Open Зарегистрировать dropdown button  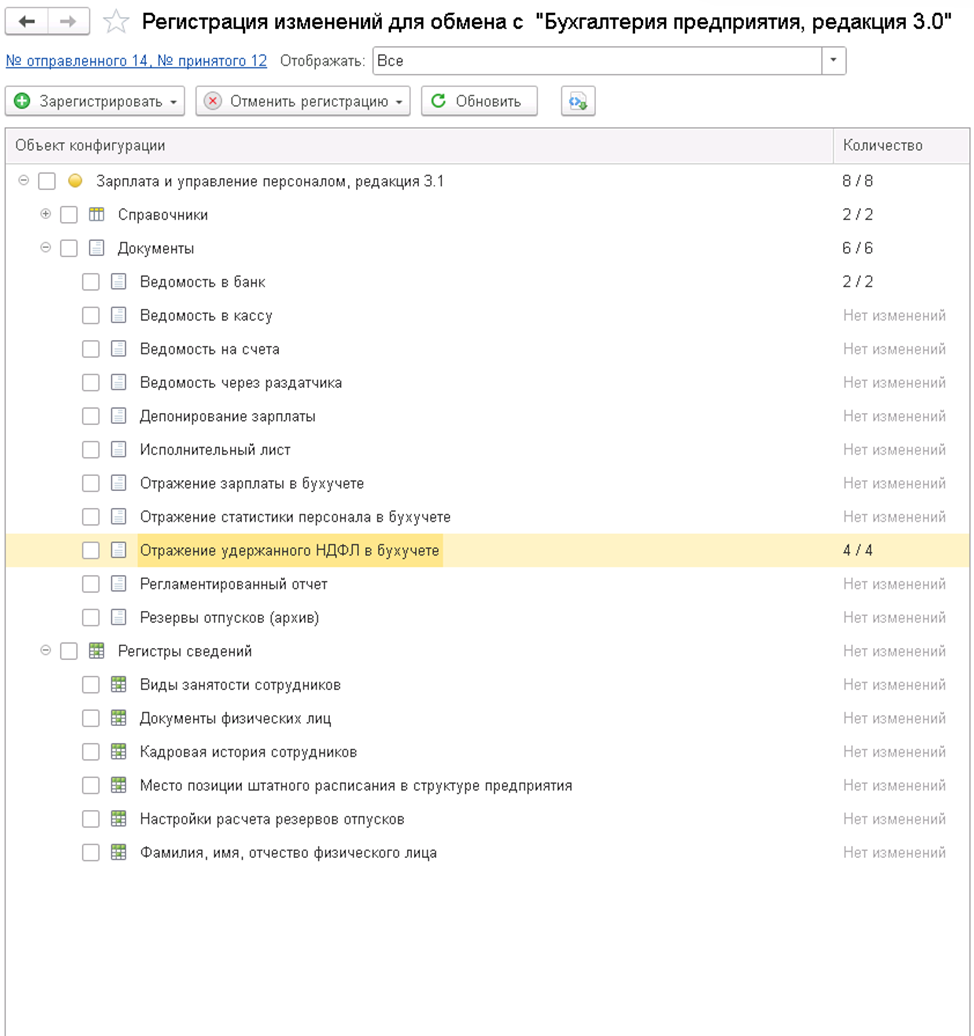(x=95, y=101)
